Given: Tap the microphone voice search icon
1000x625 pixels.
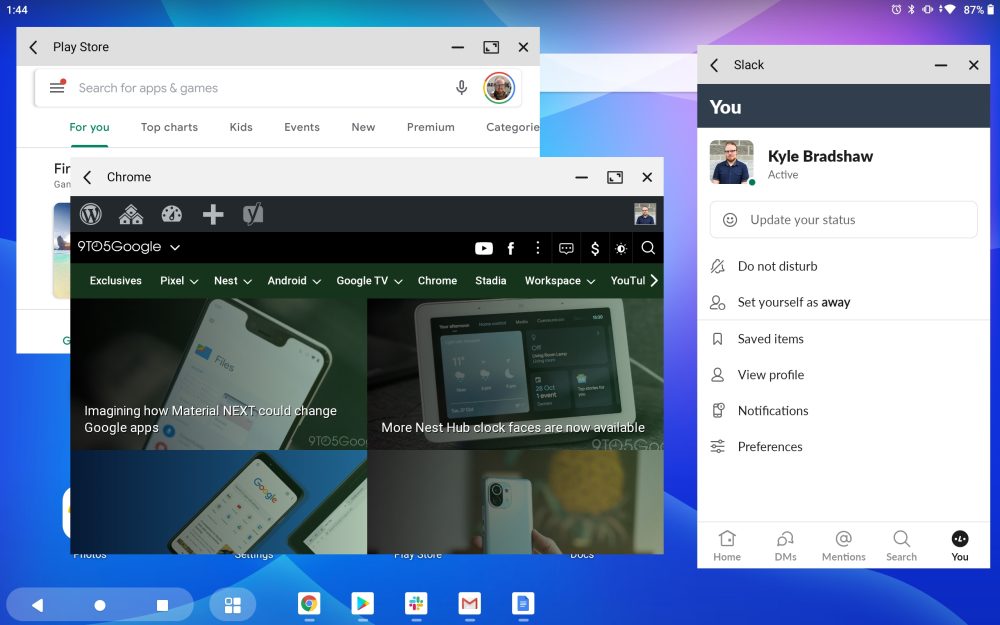Looking at the screenshot, I should (461, 88).
